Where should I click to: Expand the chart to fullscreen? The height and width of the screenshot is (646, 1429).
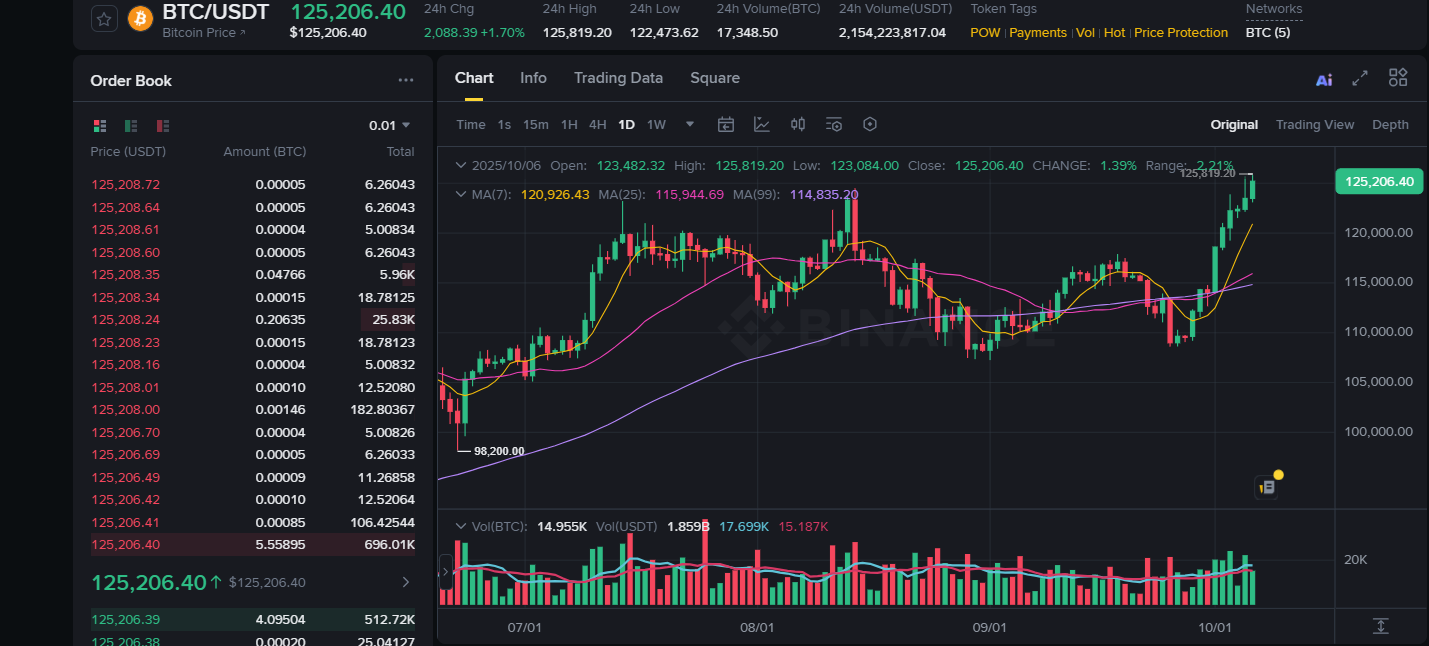(x=1360, y=77)
